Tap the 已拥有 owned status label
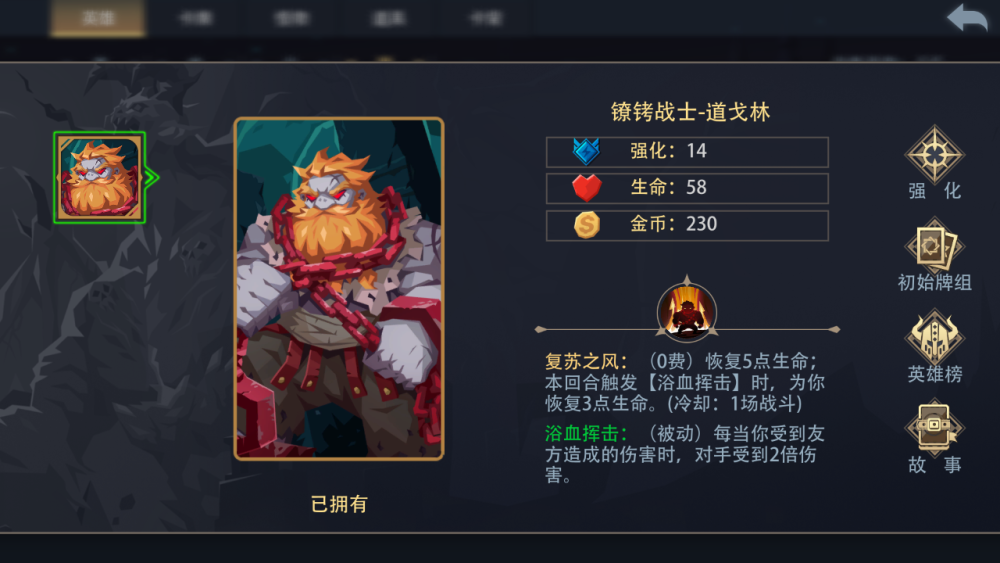Screen dimensions: 1000x563 339,504
